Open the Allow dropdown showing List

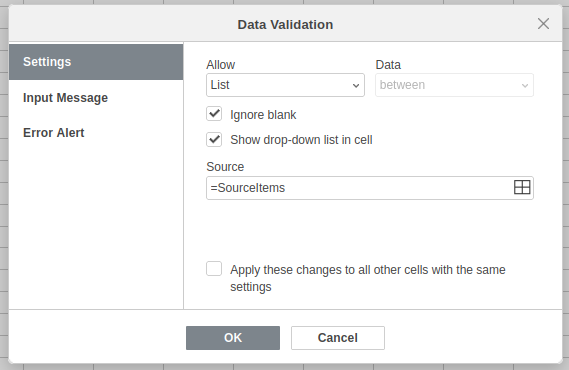tap(285, 85)
